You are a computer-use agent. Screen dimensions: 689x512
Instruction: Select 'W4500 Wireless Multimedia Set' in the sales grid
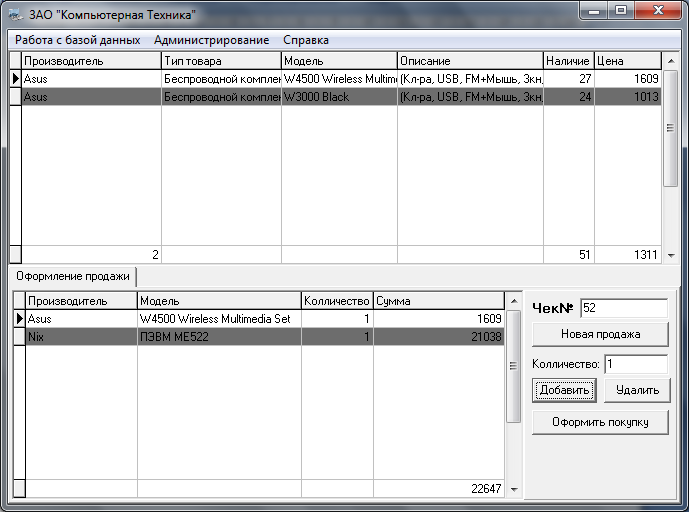(x=219, y=319)
